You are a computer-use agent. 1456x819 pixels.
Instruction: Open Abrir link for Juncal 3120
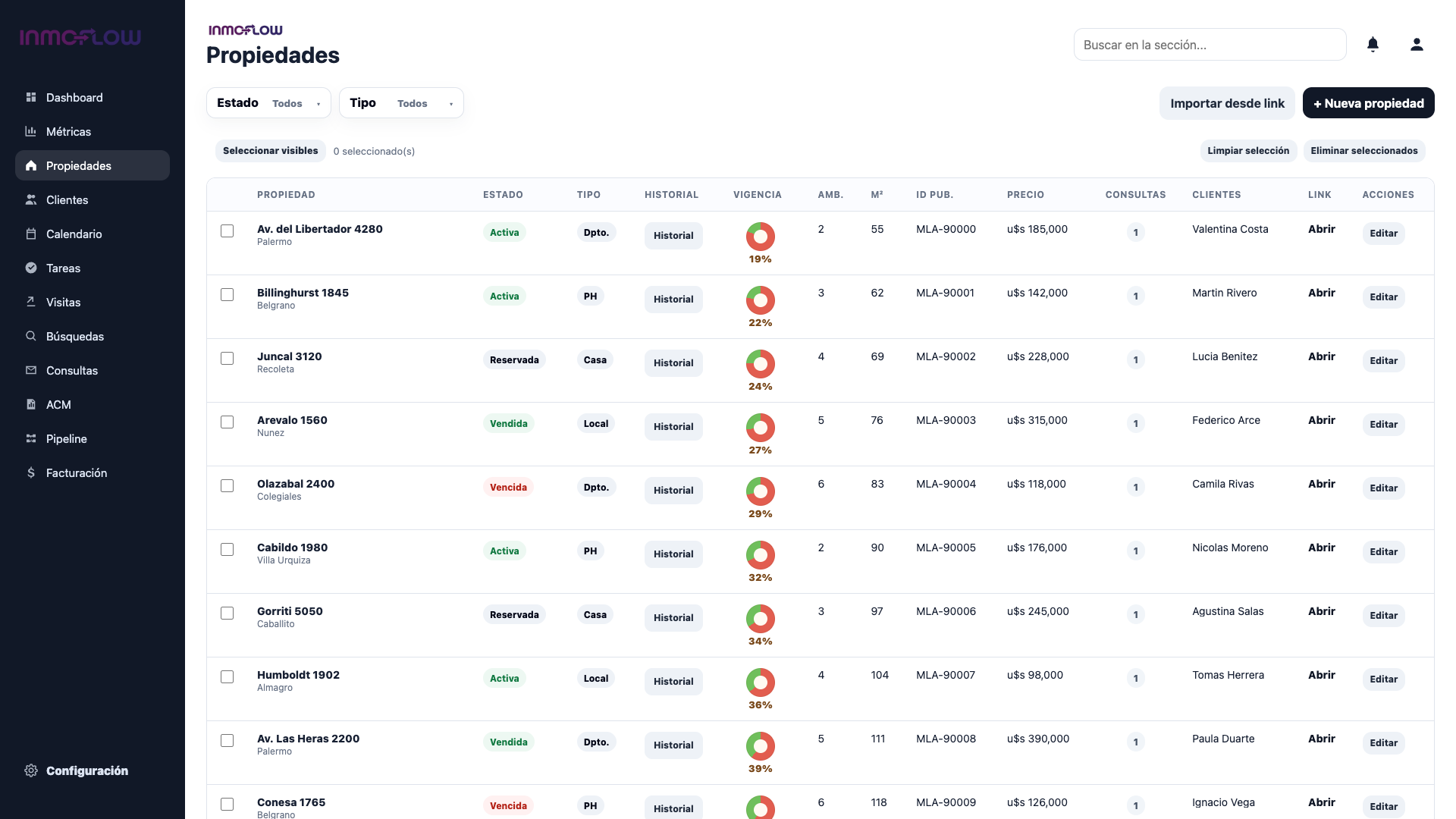tap(1321, 356)
